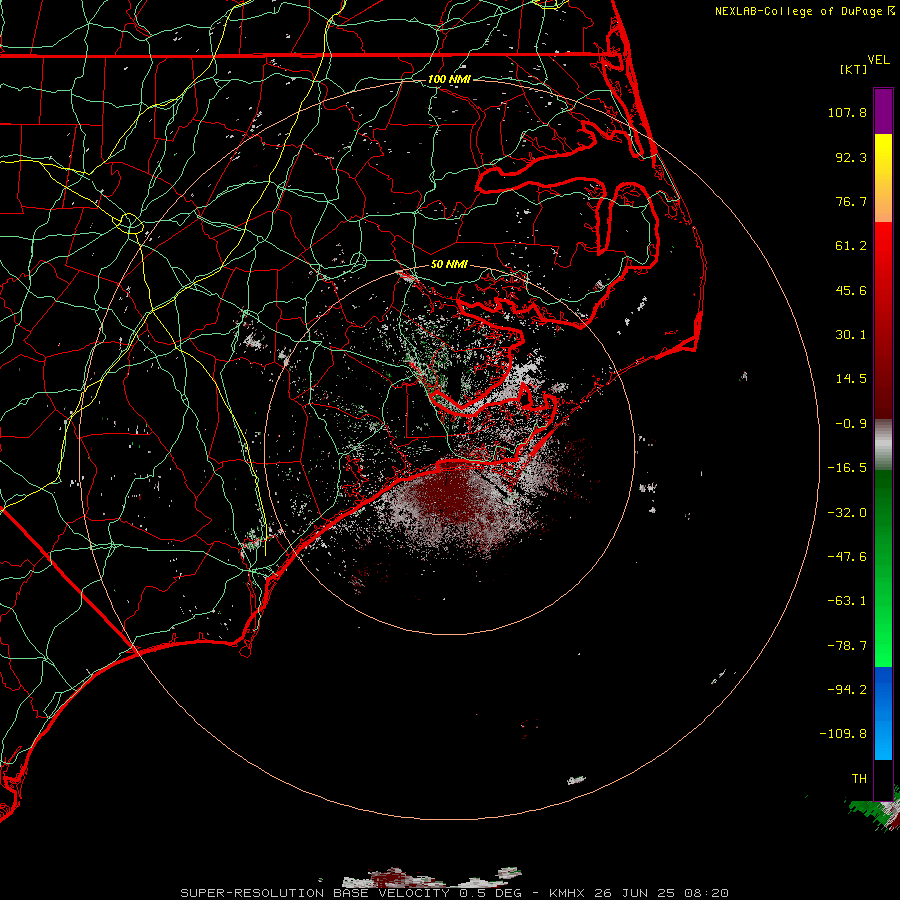
Task: Pick the purple segment of the velocity scale
Action: point(883,111)
